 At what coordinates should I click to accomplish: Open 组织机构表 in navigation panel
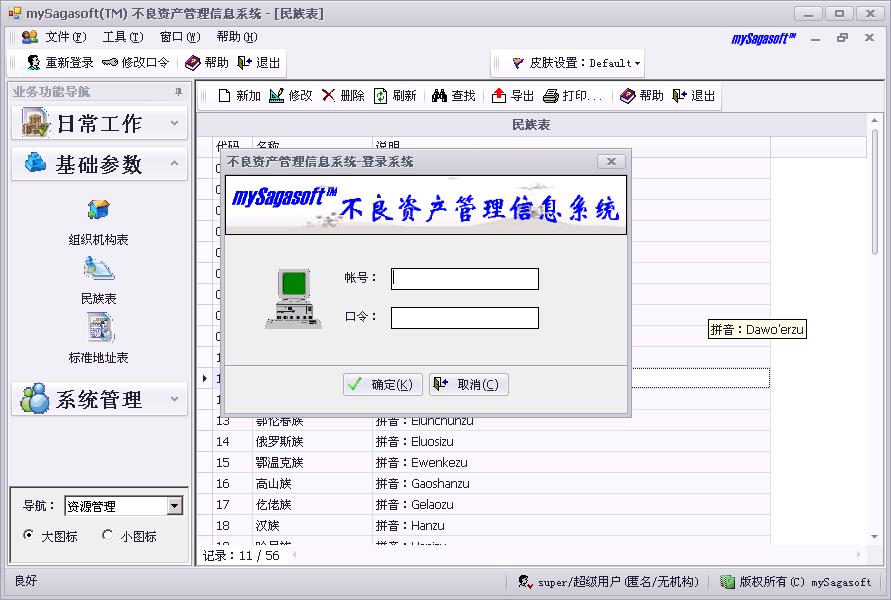pos(98,222)
